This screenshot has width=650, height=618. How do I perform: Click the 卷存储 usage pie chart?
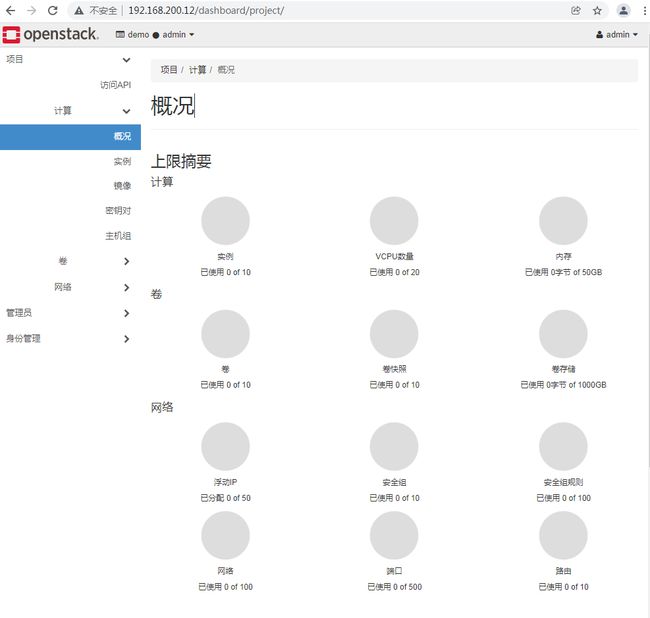point(563,334)
